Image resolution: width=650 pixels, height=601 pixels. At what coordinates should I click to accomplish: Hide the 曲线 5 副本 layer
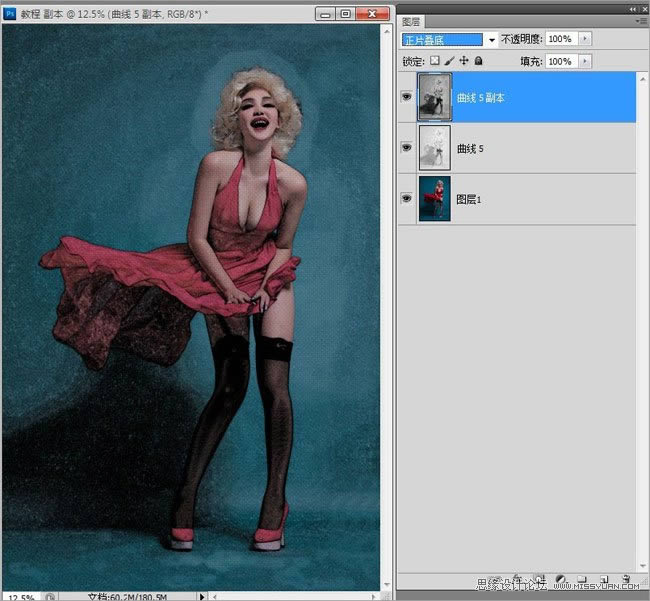click(407, 97)
